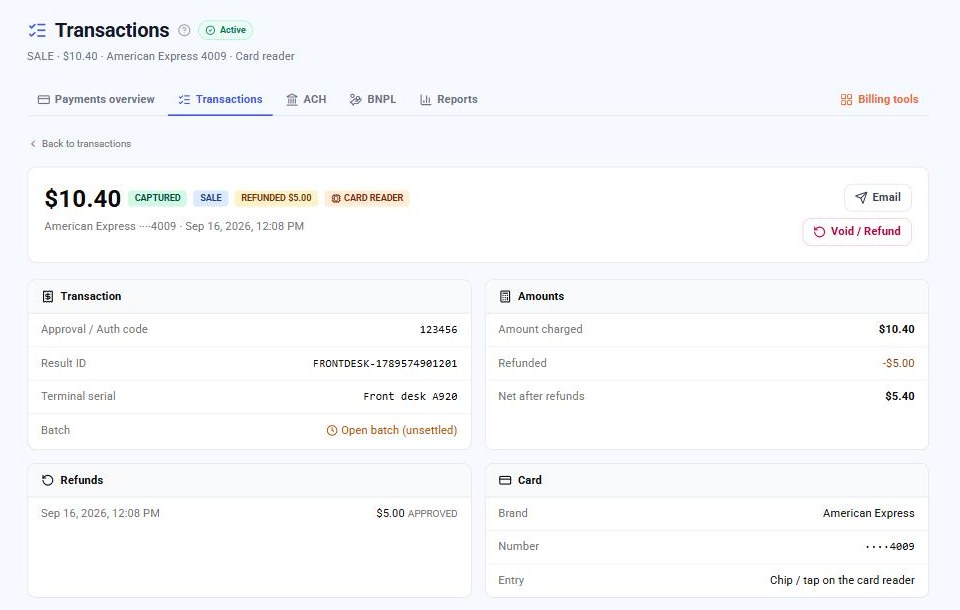Click the Net after refunds $5.40
Image resolution: width=960 pixels, height=610 pixels.
[900, 396]
